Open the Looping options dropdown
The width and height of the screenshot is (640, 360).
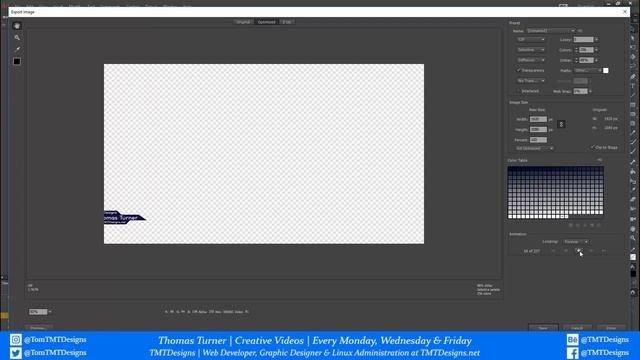[x=576, y=242]
